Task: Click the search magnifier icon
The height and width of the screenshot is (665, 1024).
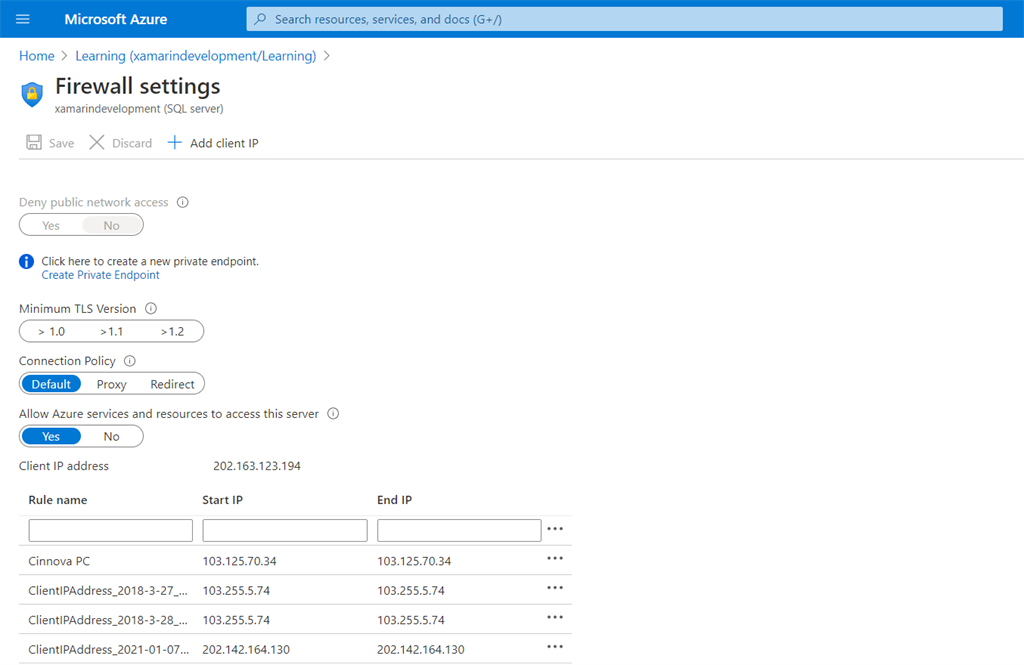Action: click(260, 19)
